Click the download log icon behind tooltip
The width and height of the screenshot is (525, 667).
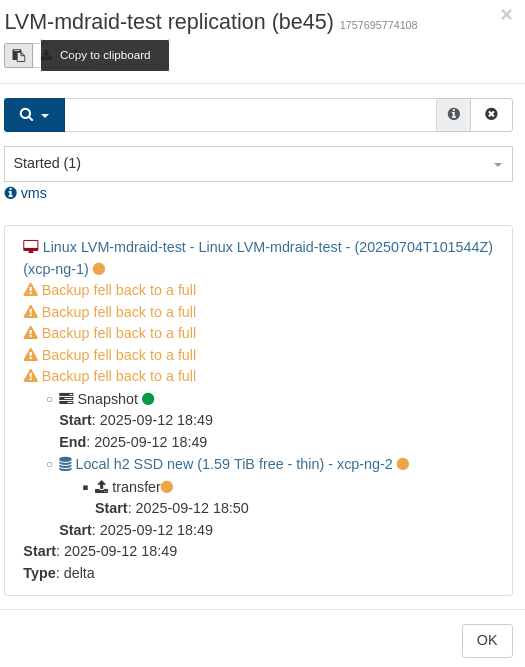(47, 55)
